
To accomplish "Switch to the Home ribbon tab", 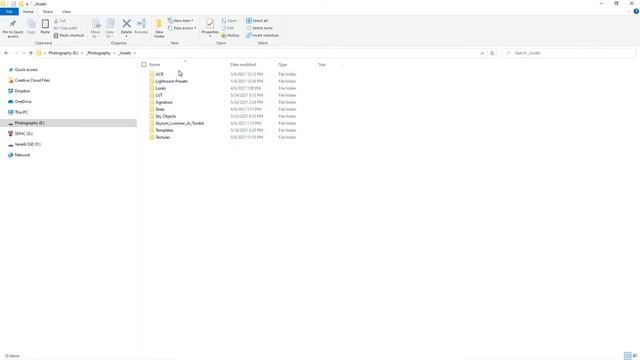I will 28,11.
